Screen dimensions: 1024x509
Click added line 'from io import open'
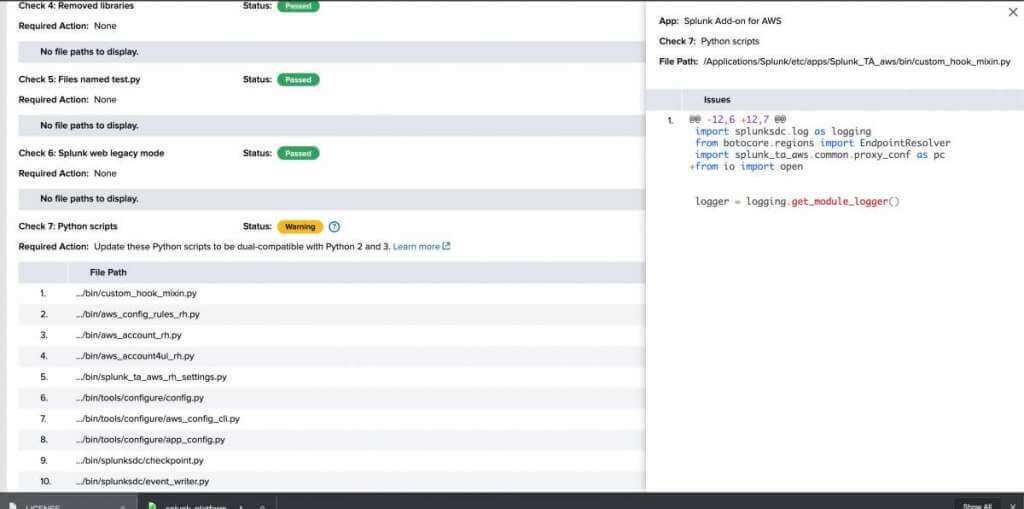point(746,167)
